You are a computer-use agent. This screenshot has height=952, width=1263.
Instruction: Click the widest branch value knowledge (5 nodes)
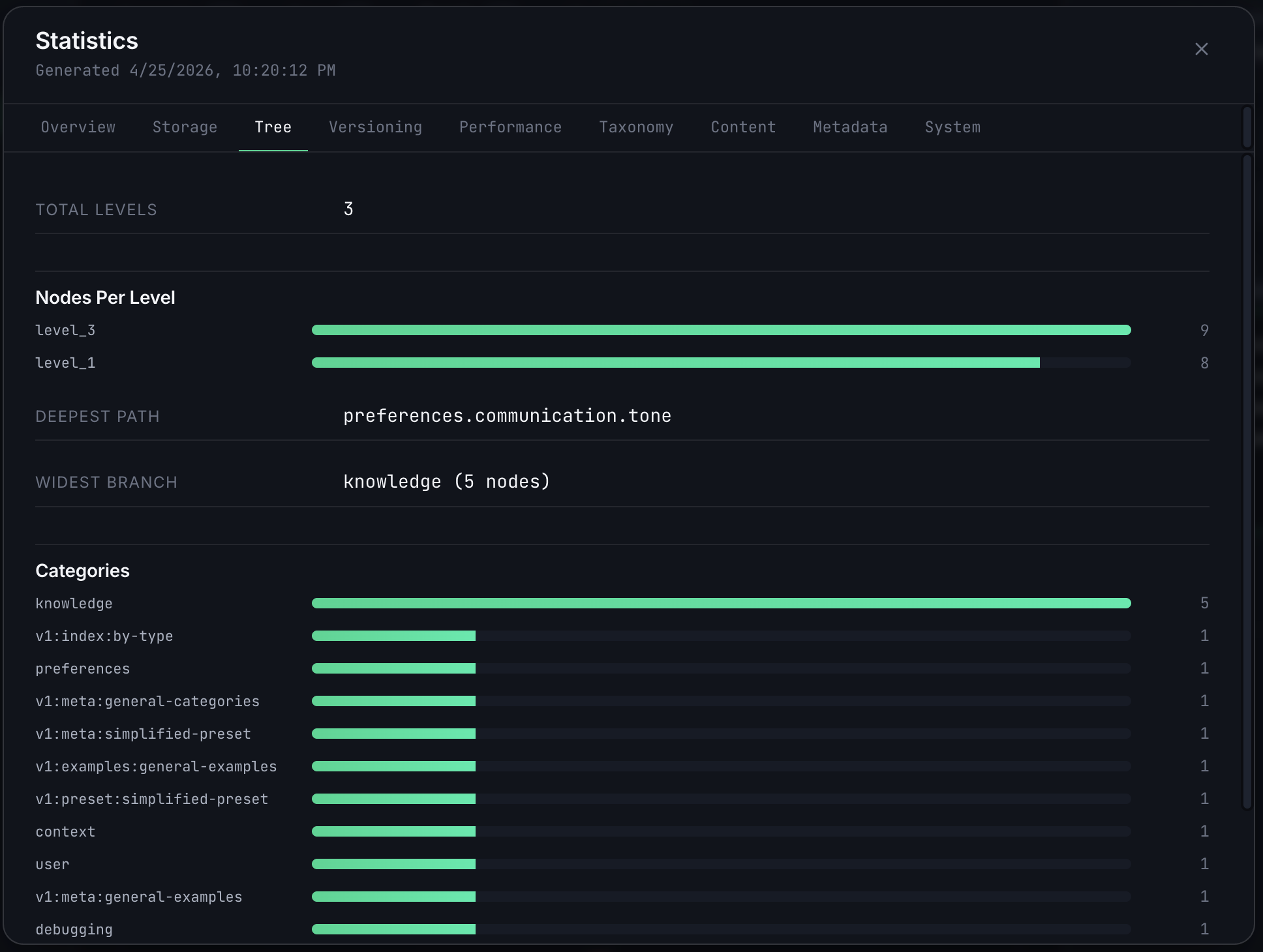tap(447, 482)
